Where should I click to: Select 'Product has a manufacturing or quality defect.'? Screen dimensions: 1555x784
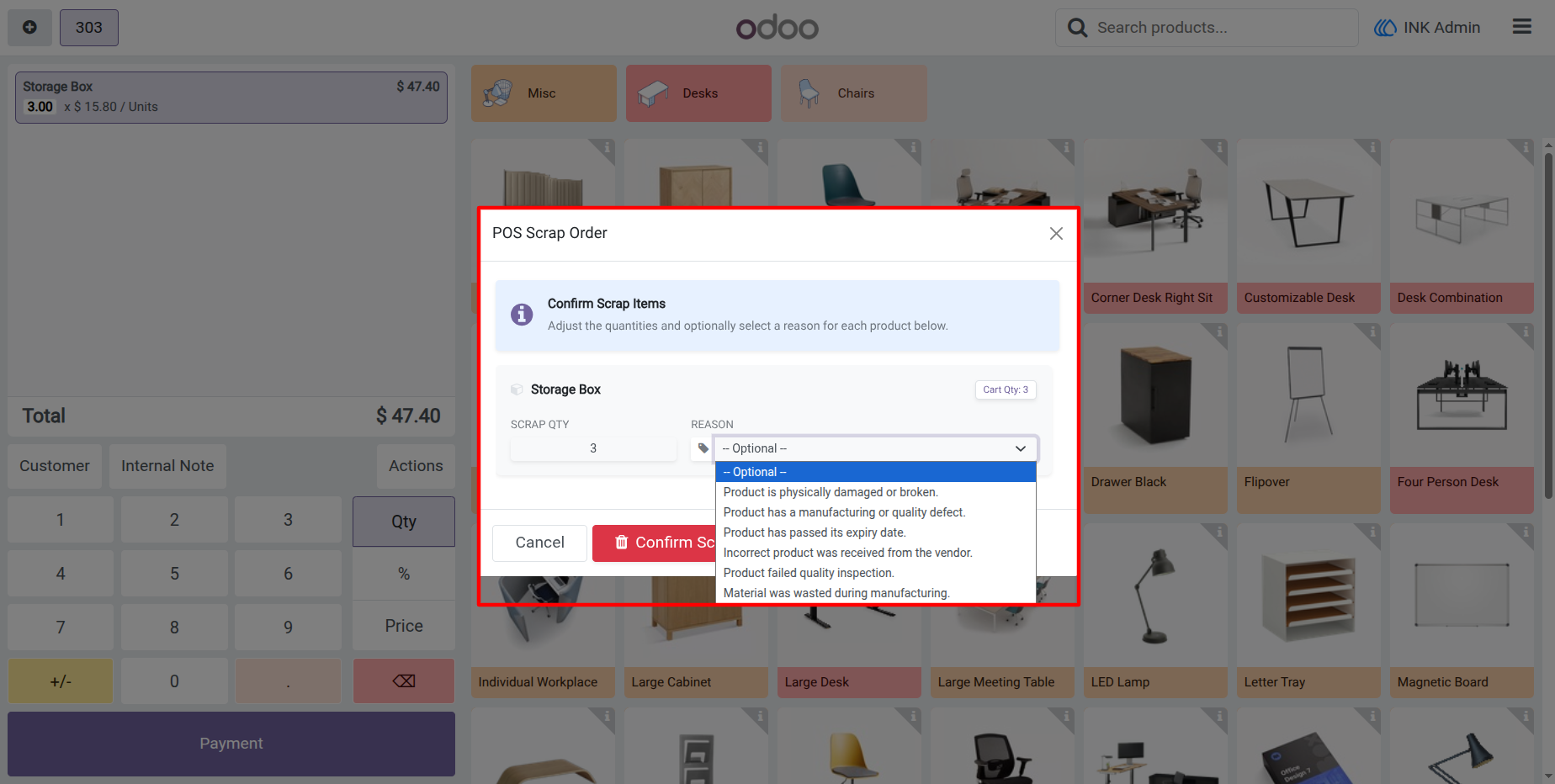click(x=875, y=512)
